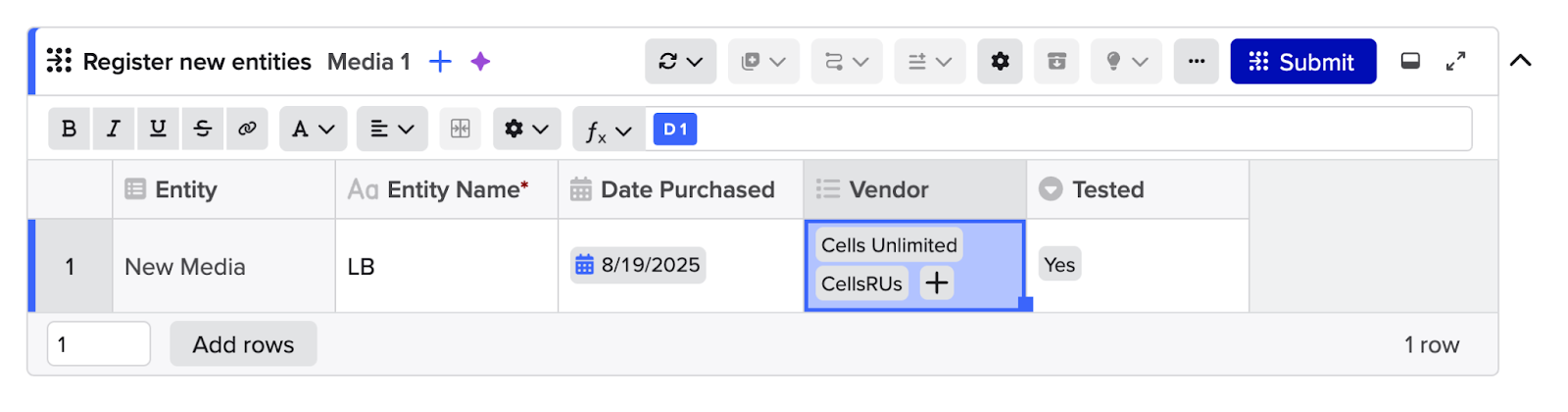Click the blue plus icon beside Media 1
The width and height of the screenshot is (1568, 412).
point(440,62)
